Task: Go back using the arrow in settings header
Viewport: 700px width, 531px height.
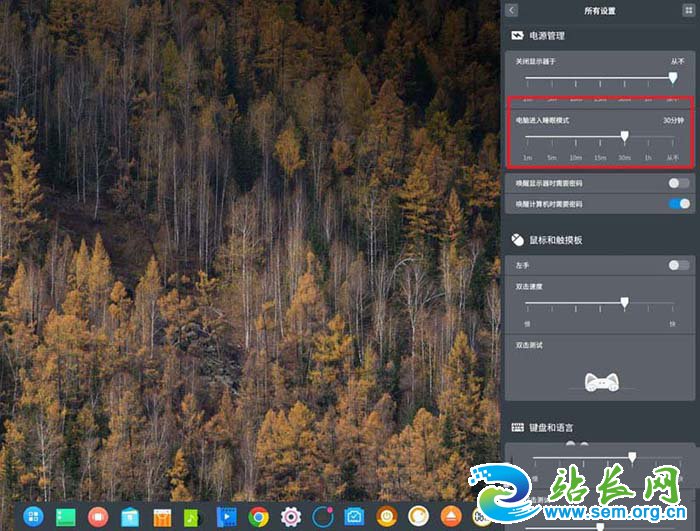Action: coord(512,10)
